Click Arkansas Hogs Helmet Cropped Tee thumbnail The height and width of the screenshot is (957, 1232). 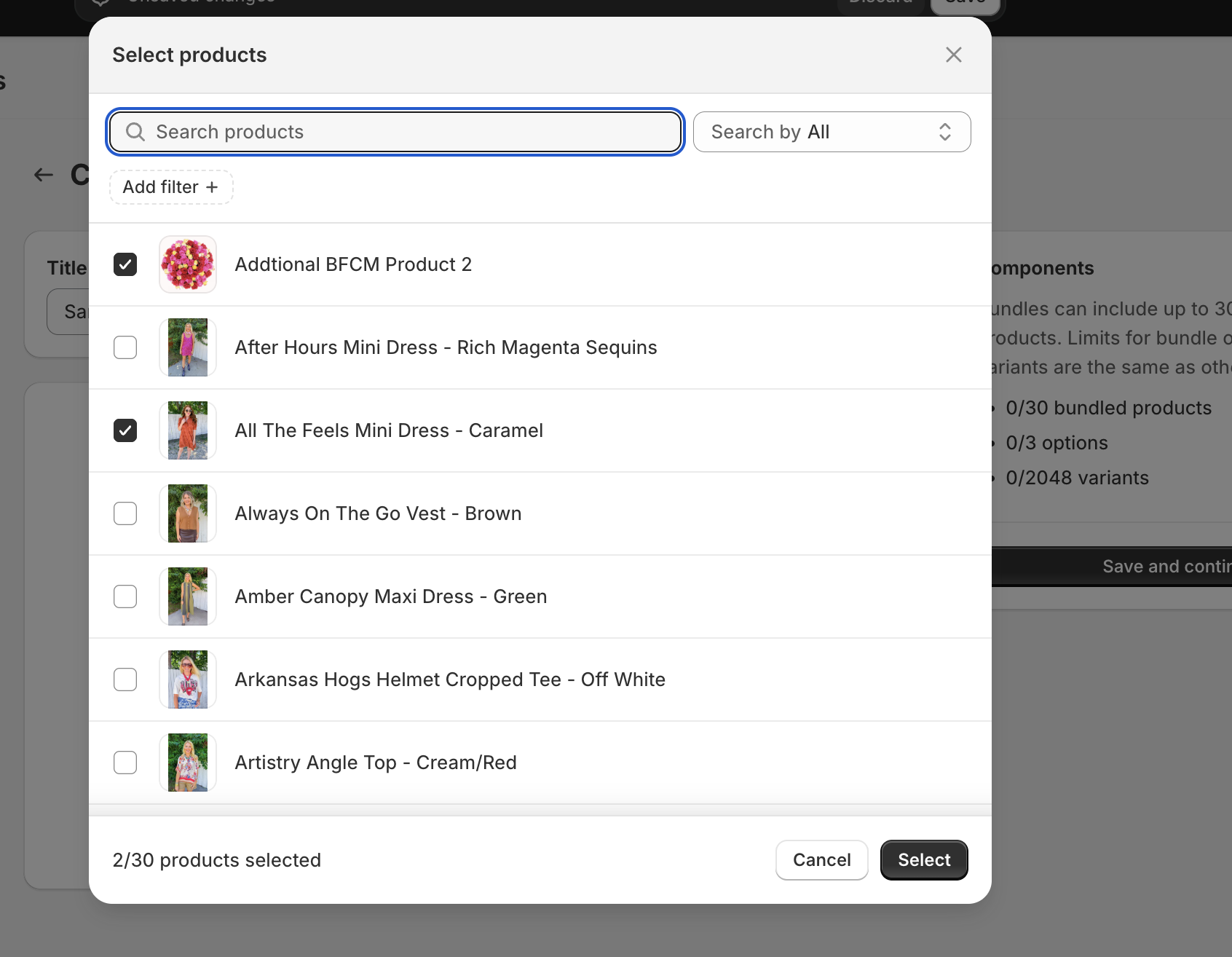tap(188, 680)
